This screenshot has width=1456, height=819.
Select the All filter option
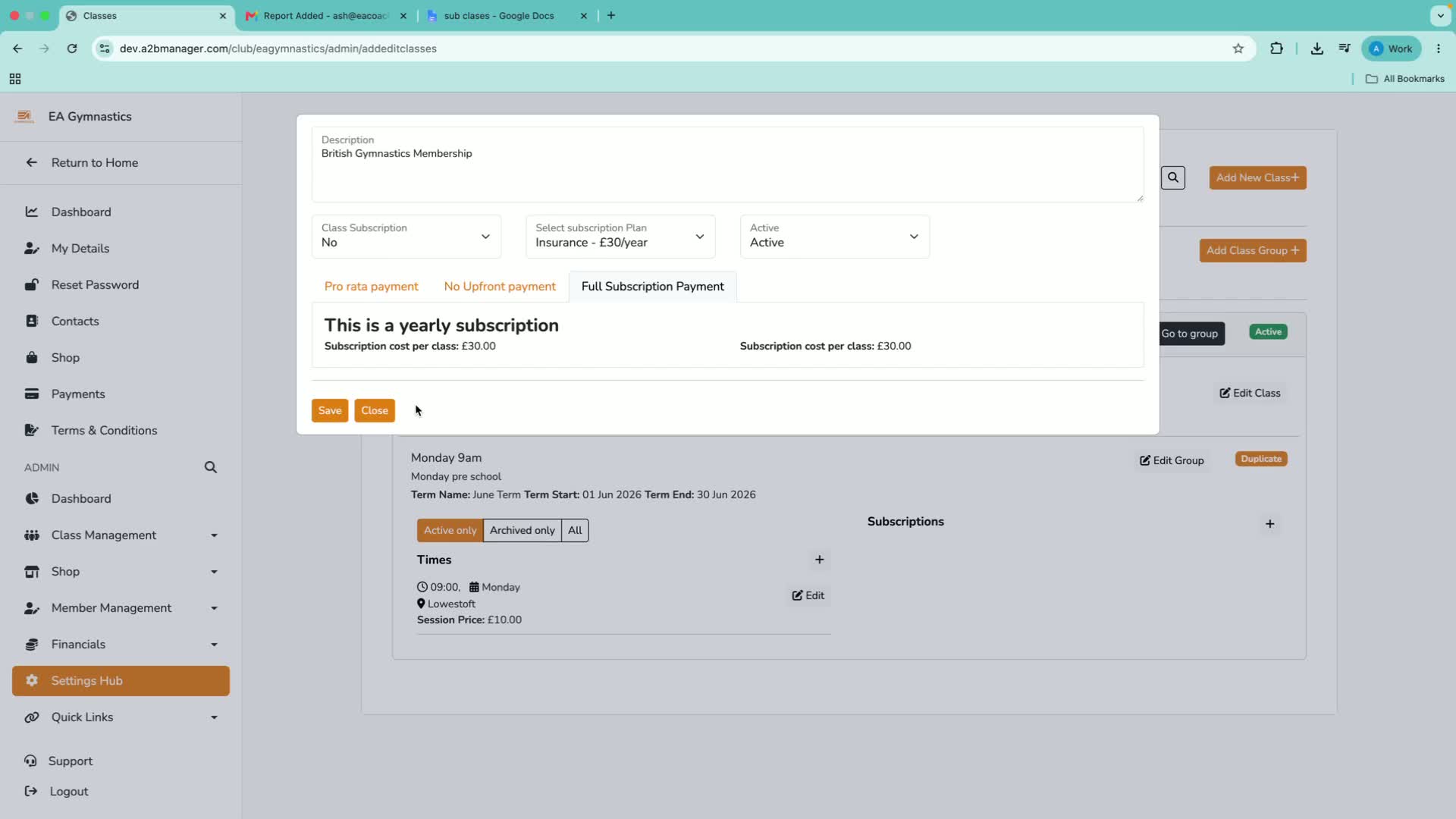(575, 530)
